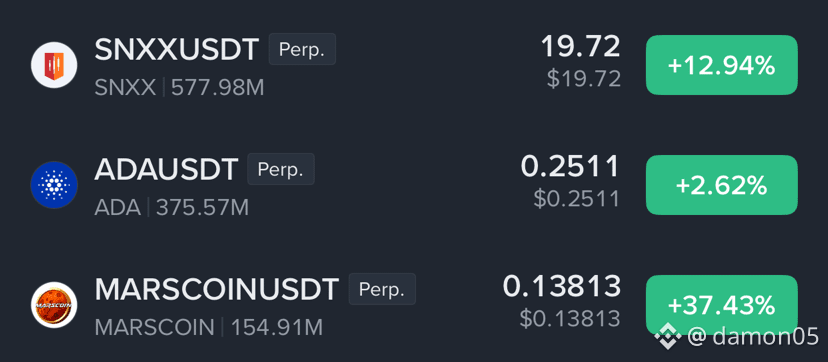Open the ADA Cardano logo icon

tap(54, 185)
